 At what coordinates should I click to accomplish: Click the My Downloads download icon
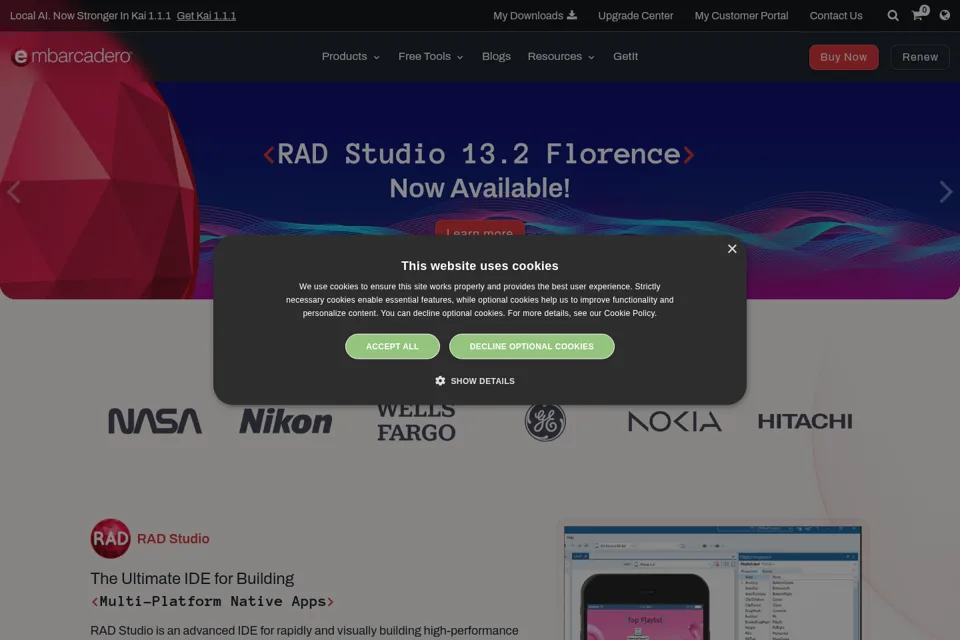pos(572,15)
